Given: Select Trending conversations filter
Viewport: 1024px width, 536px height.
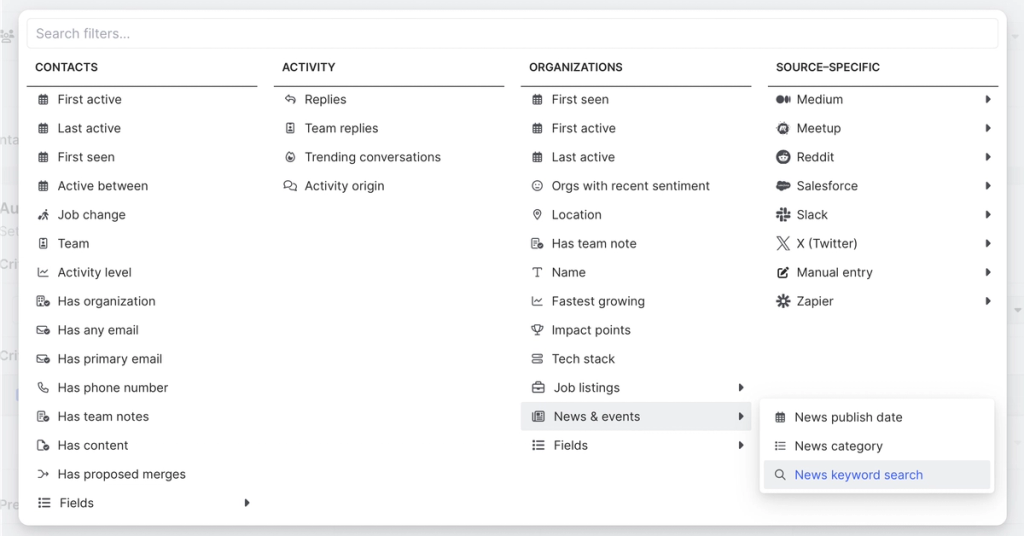Looking at the screenshot, I should [372, 157].
